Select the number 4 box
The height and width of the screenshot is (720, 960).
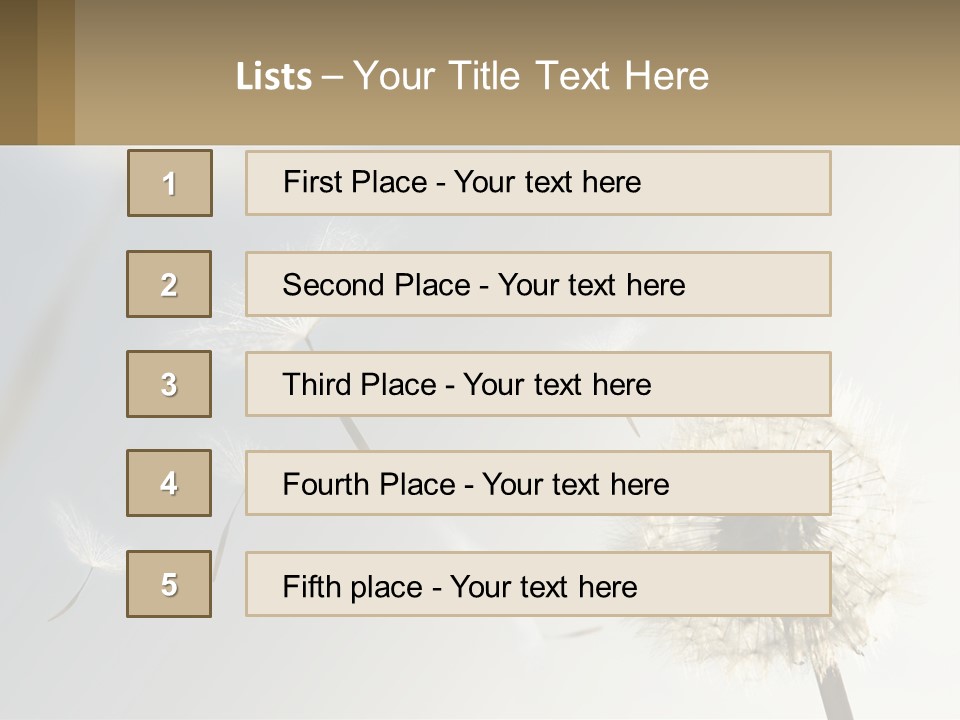point(169,483)
